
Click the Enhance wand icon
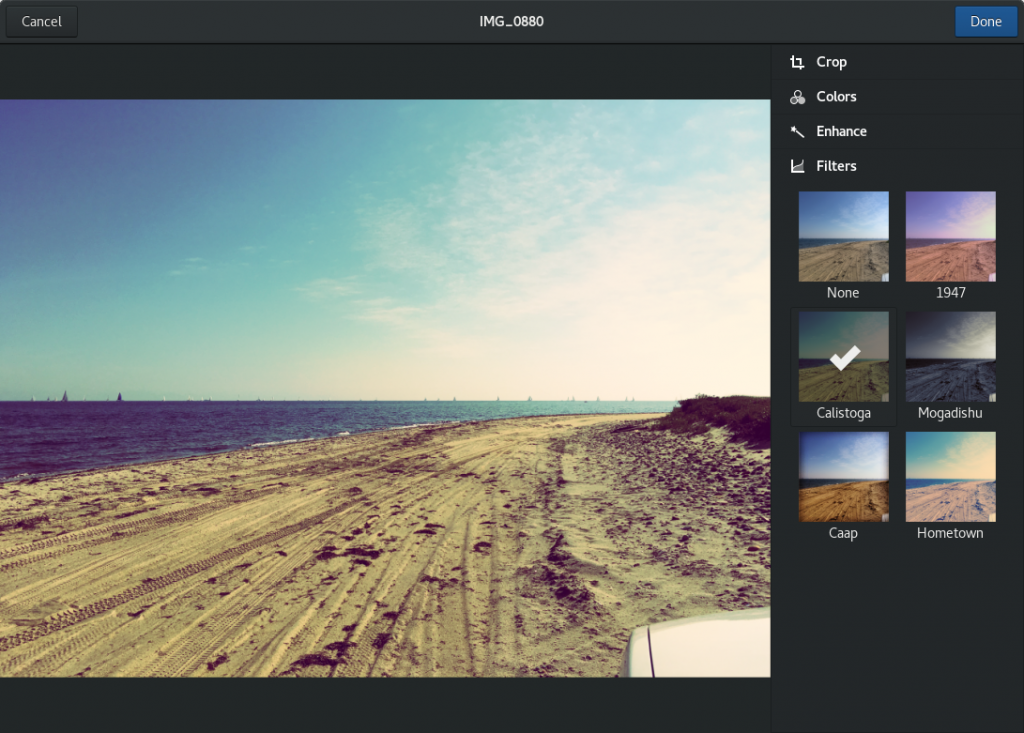[797, 131]
